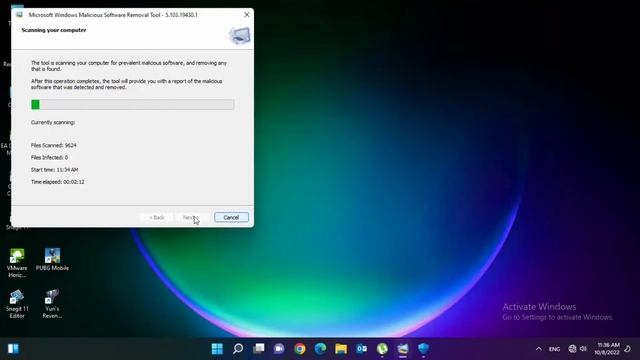This screenshot has width=640, height=360.
Task: Click the ENG language indicator
Action: click(554, 349)
